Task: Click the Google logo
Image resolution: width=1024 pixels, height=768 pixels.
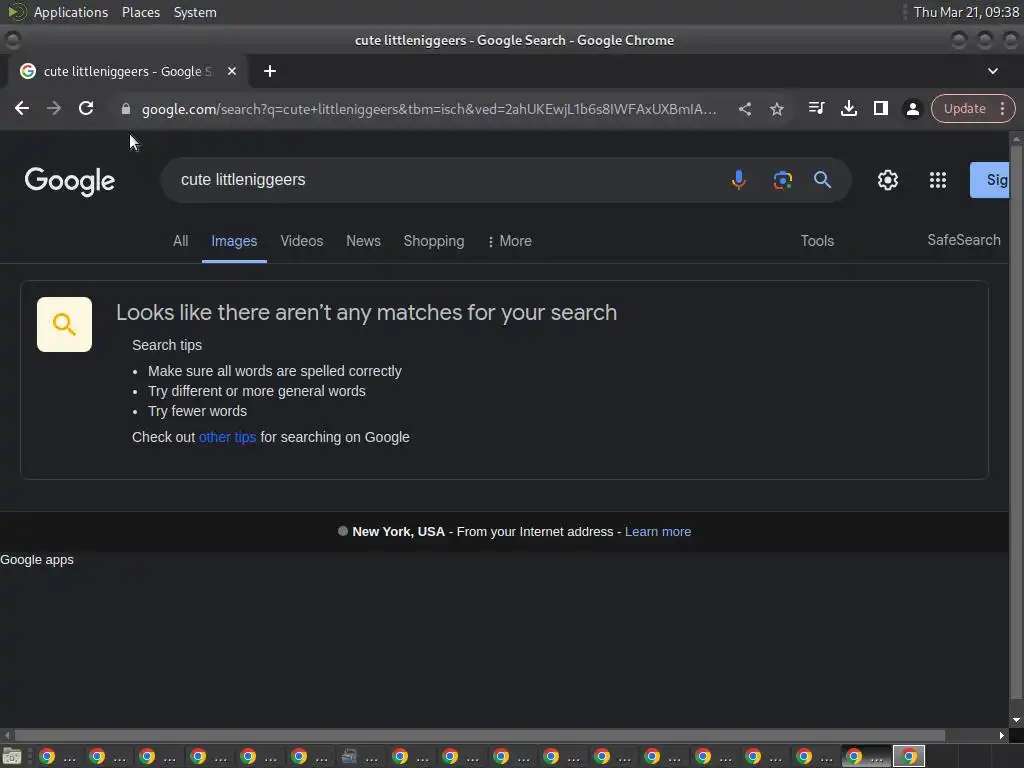Action: [x=70, y=181]
